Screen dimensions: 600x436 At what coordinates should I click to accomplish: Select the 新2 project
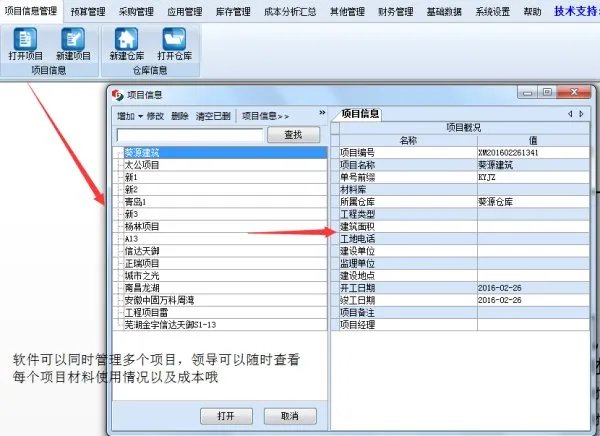click(225, 190)
